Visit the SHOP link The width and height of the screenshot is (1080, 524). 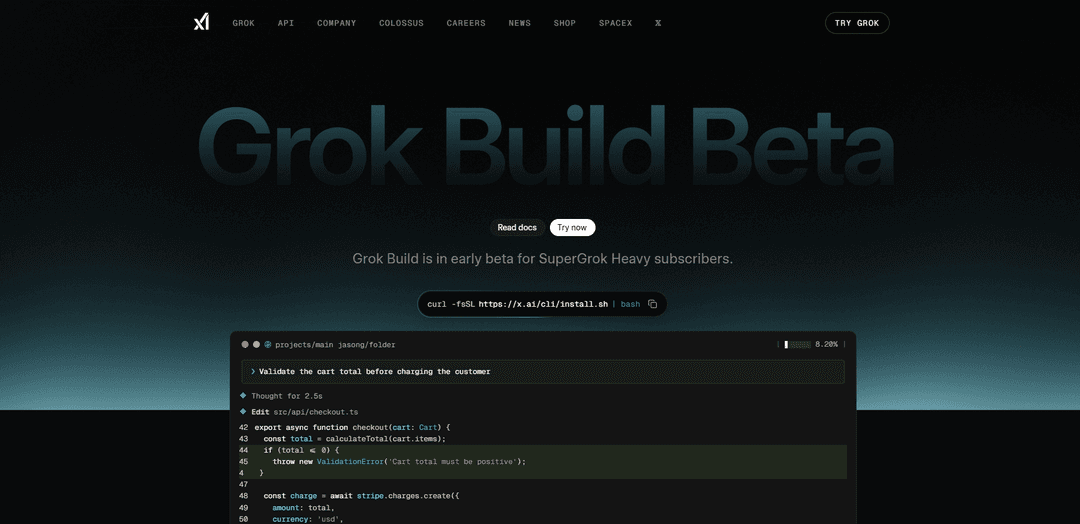(x=565, y=23)
